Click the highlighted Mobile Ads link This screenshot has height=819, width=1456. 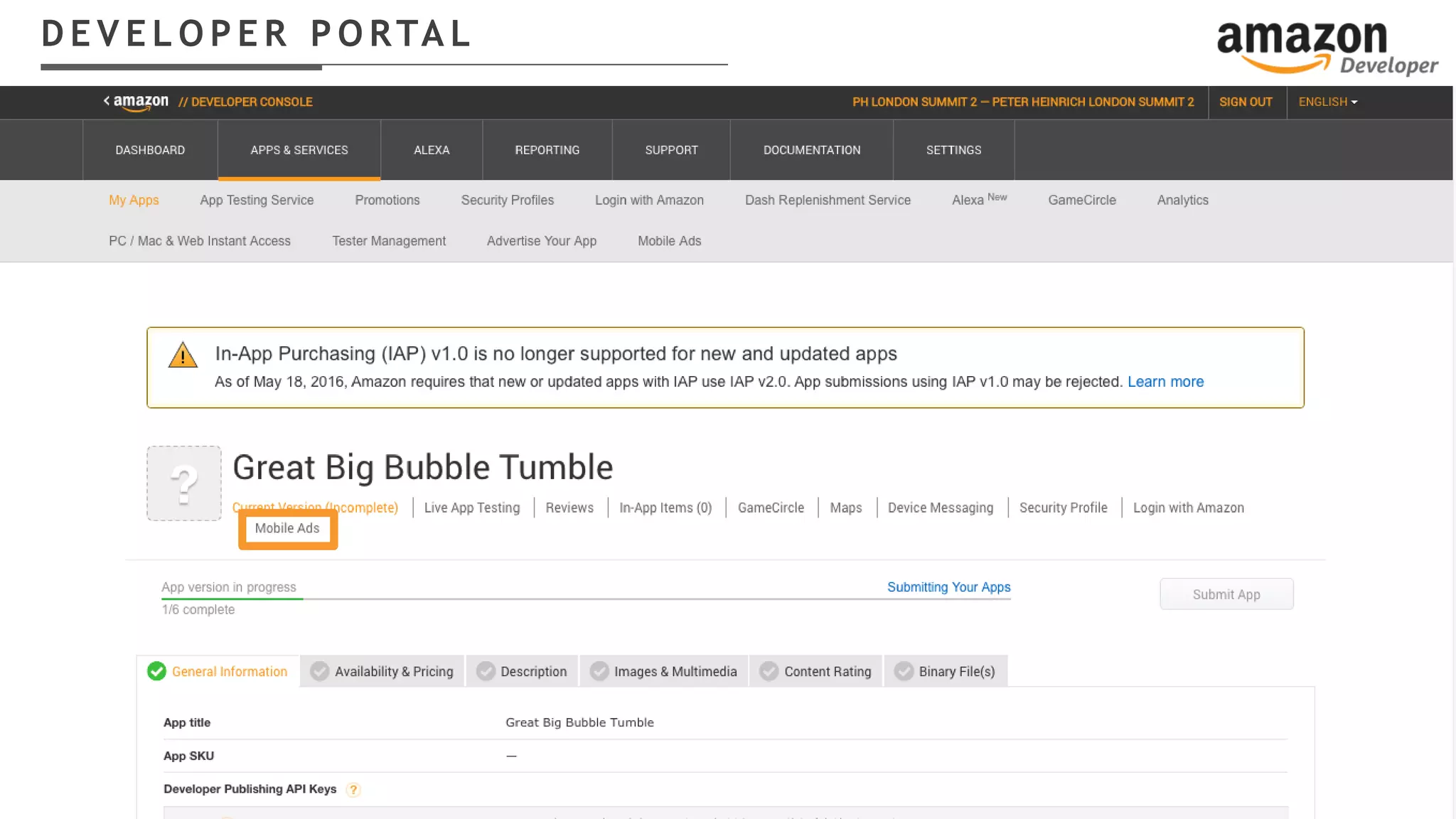(287, 528)
